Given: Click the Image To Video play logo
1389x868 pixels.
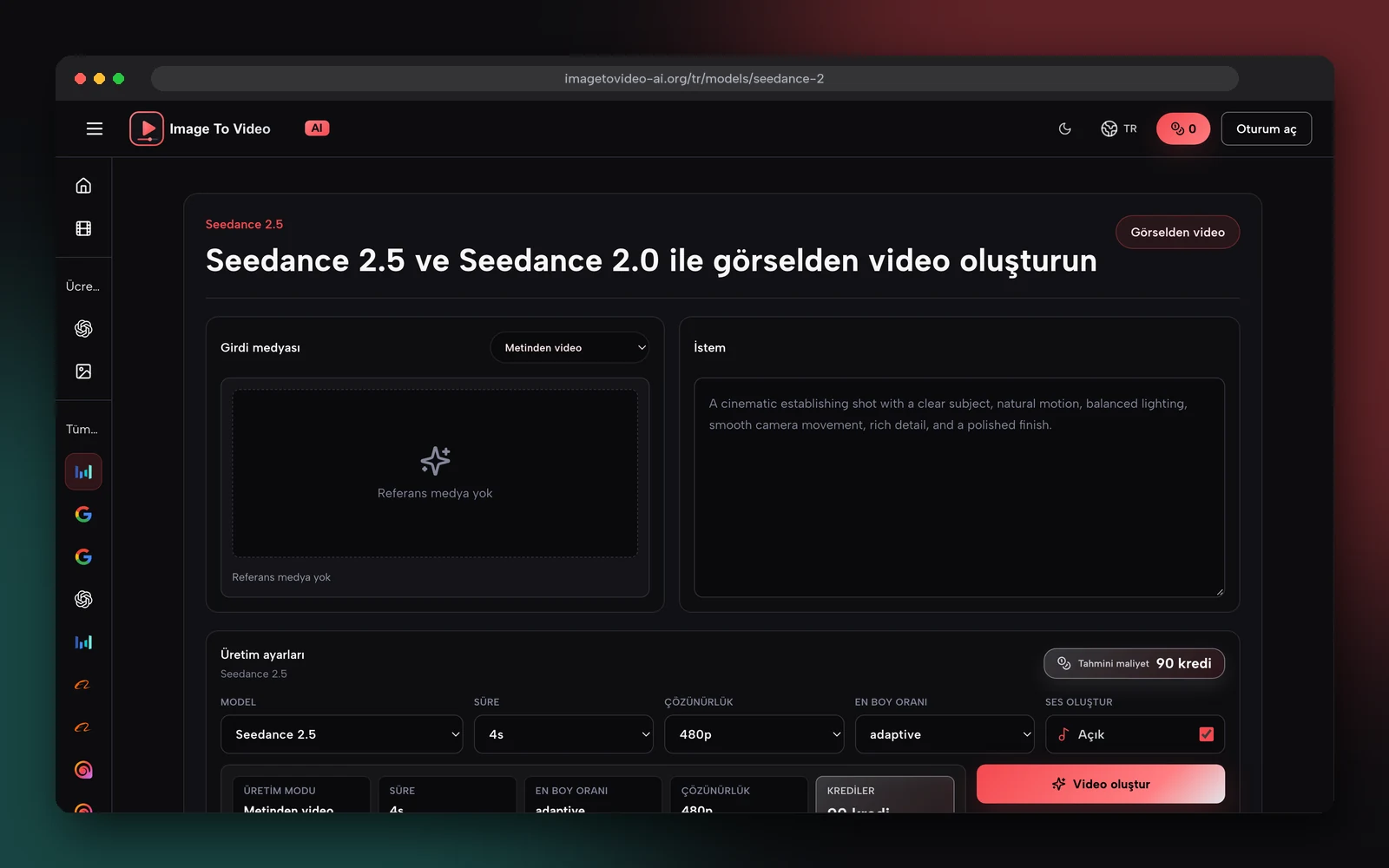Looking at the screenshot, I should click(x=147, y=128).
